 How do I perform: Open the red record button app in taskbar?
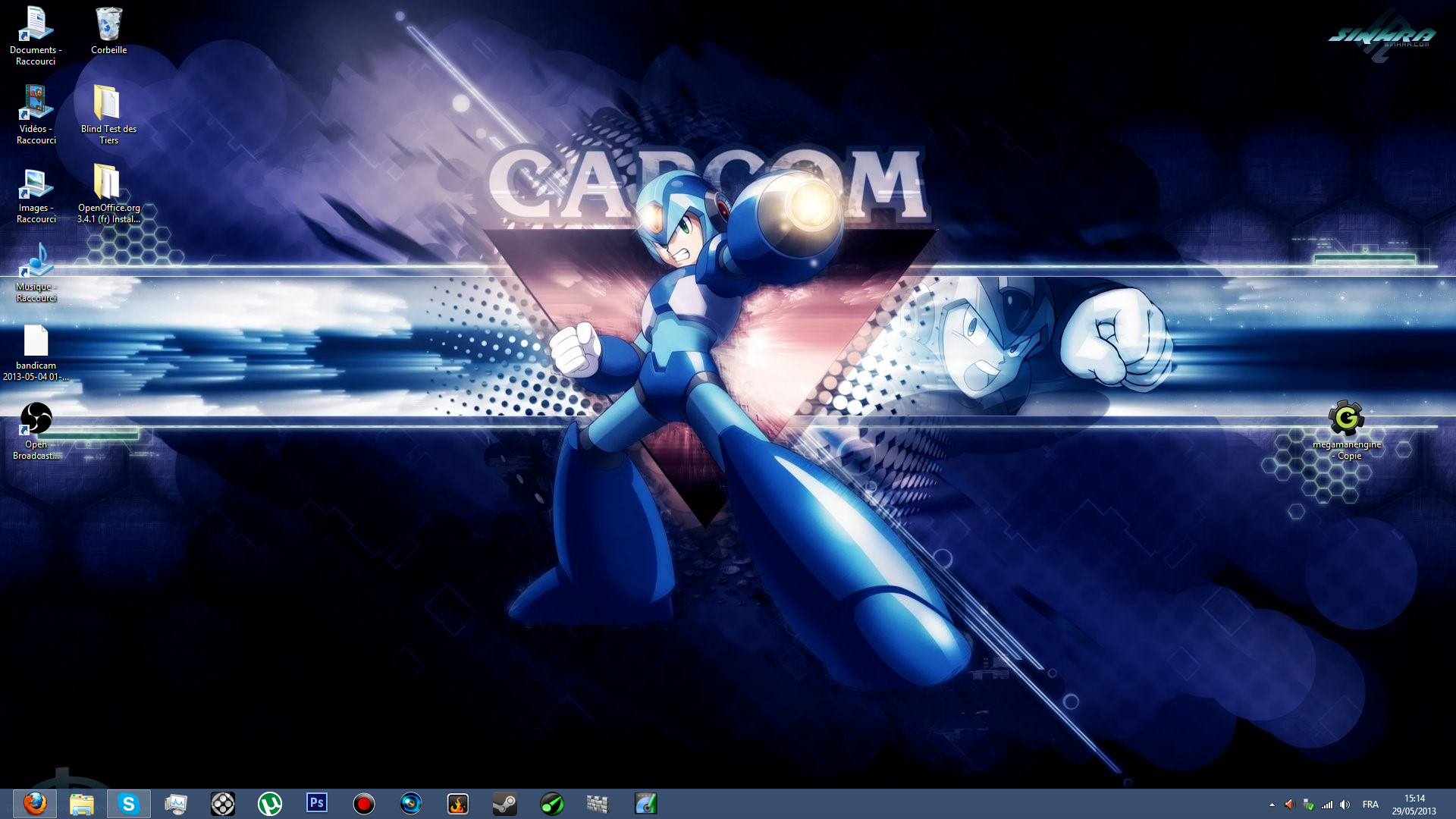point(364,804)
